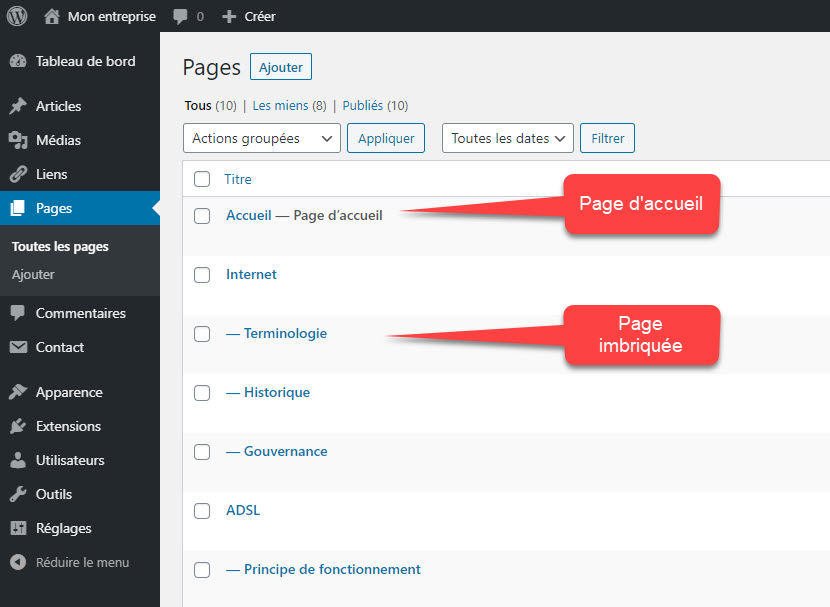Open Extensions menu label

68,426
